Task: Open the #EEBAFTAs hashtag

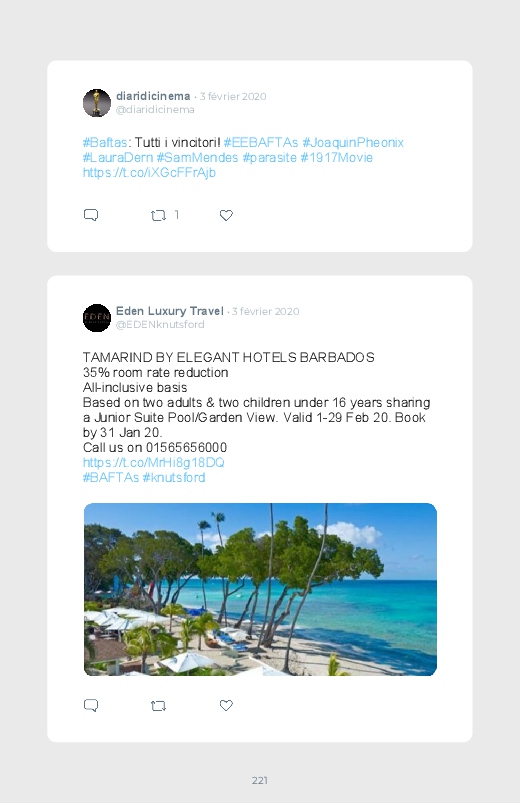Action: point(261,142)
